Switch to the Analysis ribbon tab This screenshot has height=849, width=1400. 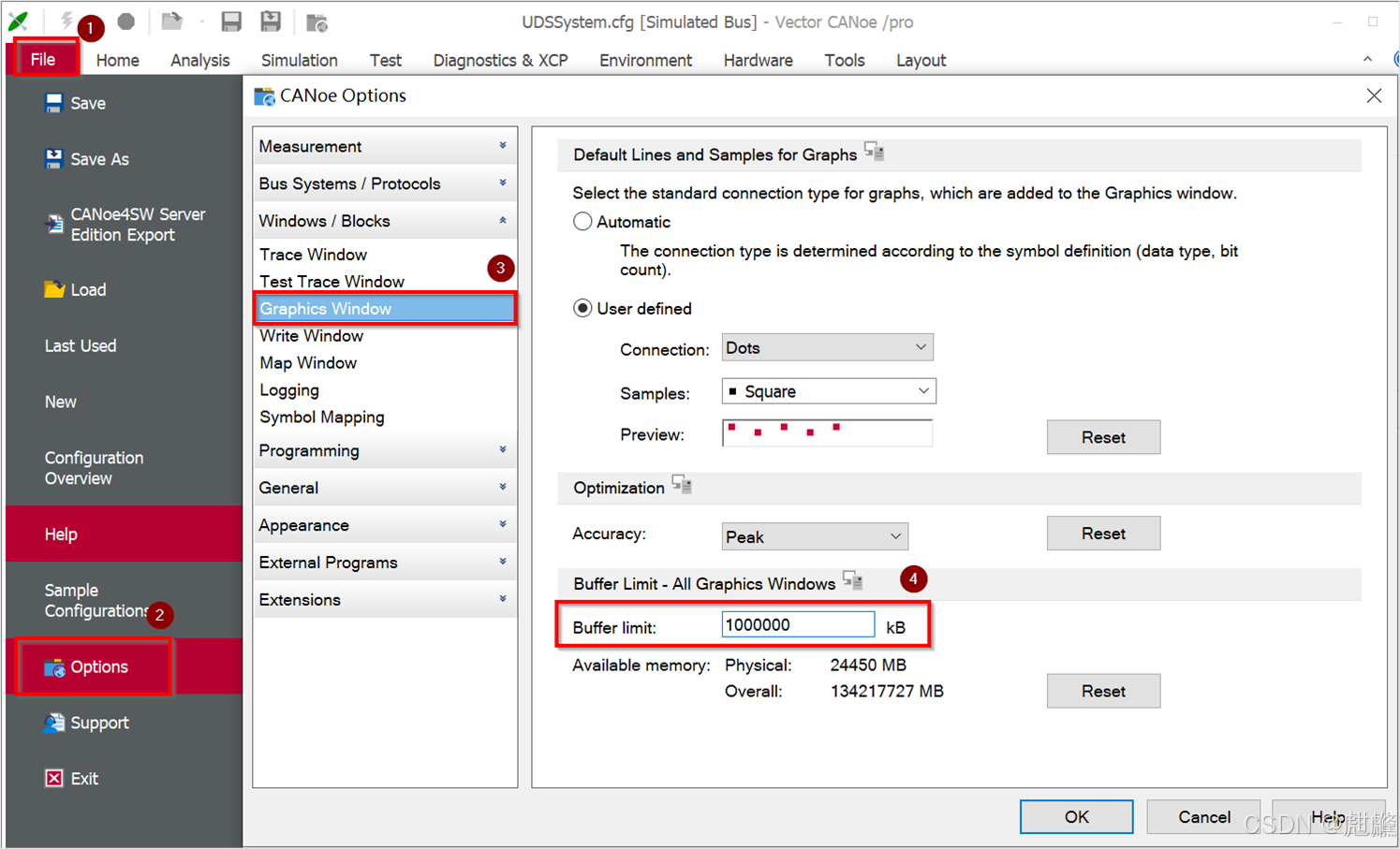click(200, 60)
